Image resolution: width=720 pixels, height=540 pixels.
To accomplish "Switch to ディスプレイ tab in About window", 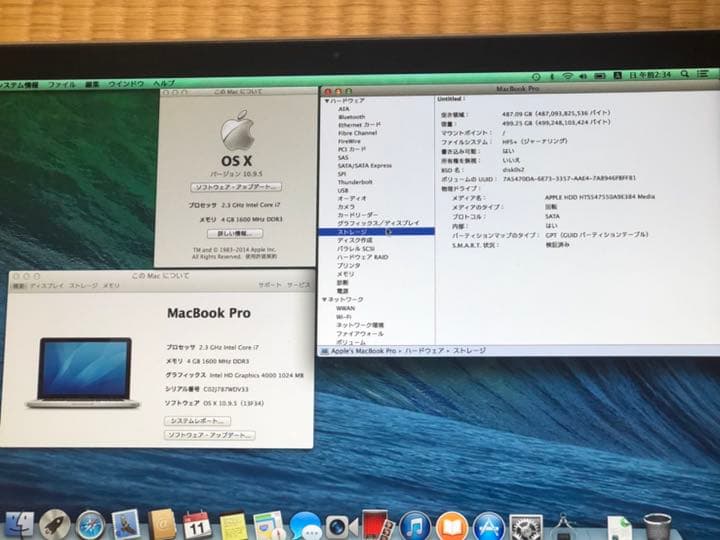I will (47, 286).
